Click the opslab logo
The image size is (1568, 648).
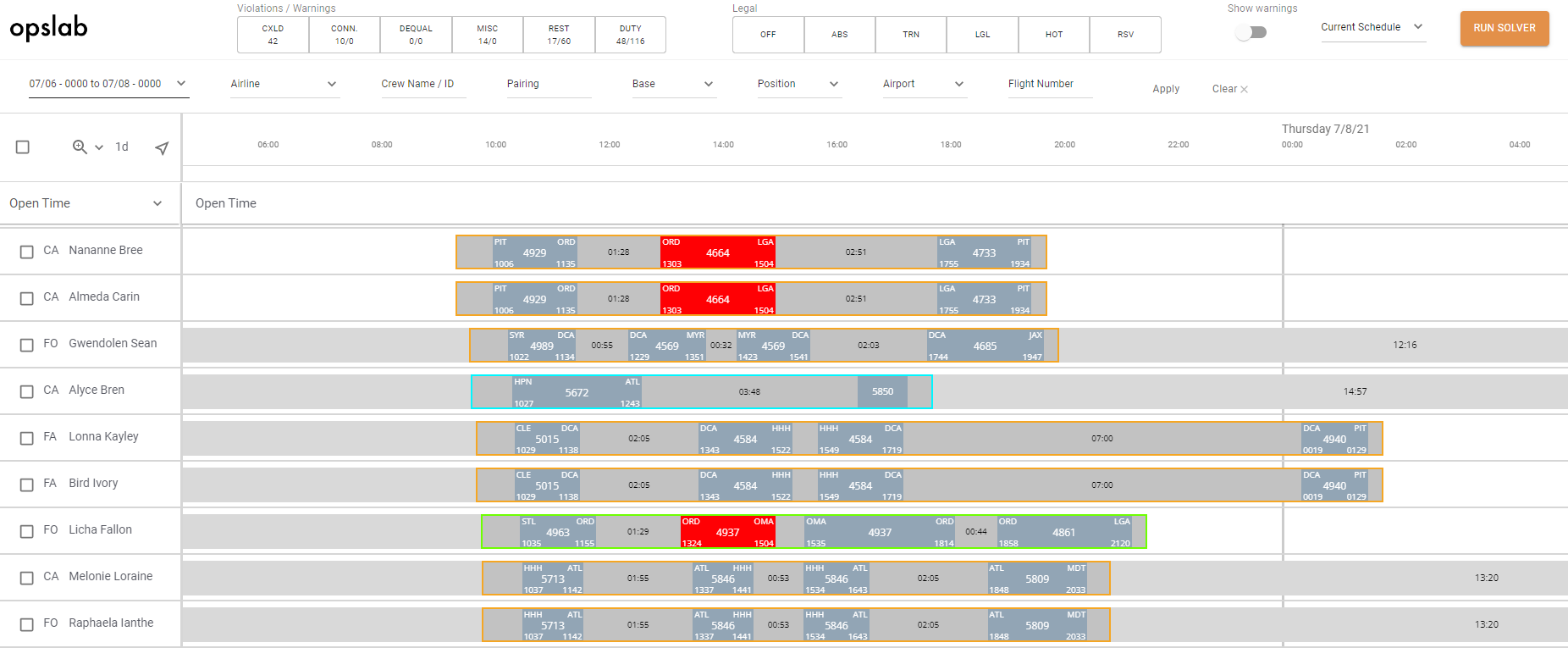point(48,28)
